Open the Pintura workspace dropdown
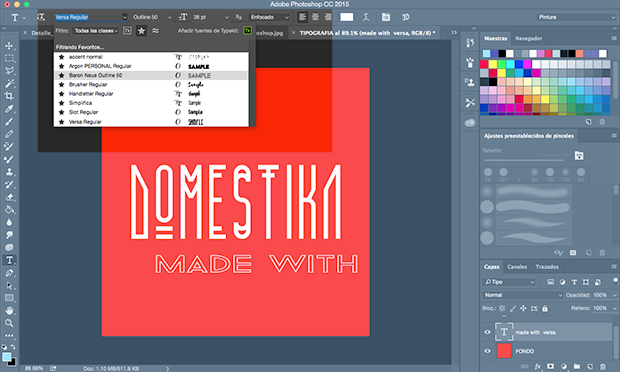Screen dimensions: 620x372 click(x=576, y=17)
